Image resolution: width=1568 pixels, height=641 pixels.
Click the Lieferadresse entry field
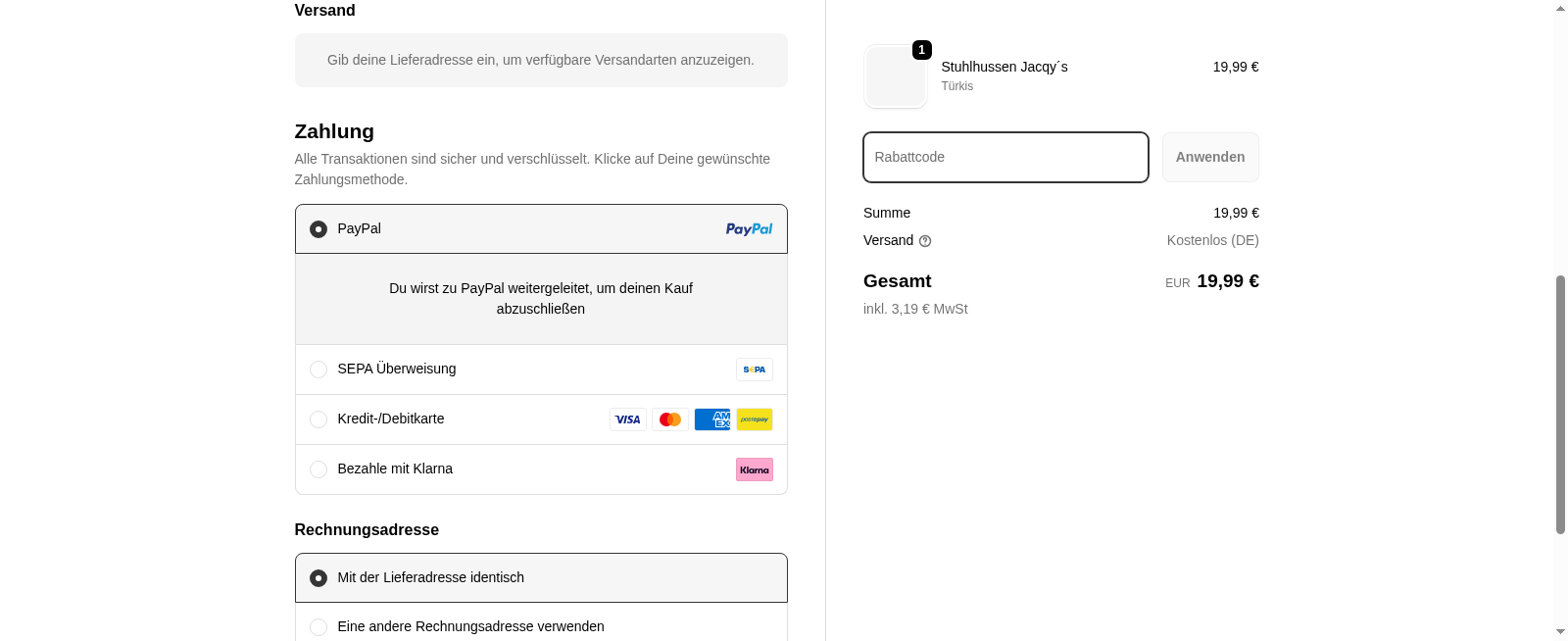click(x=541, y=60)
